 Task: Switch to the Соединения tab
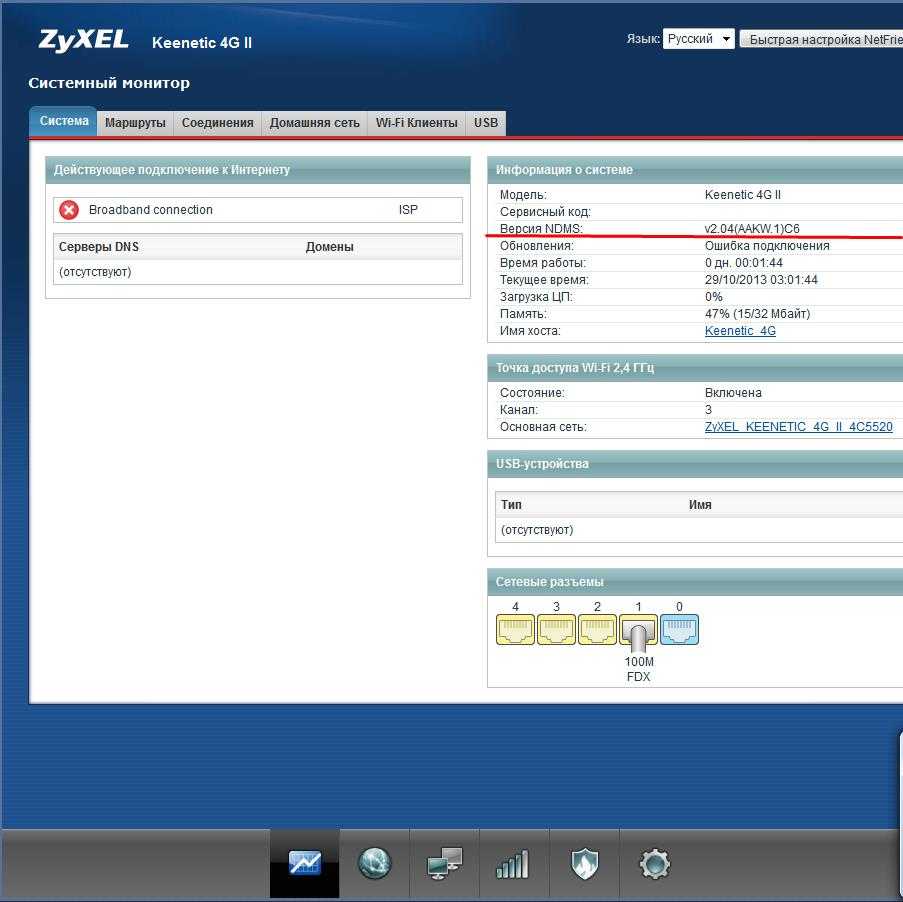click(x=217, y=123)
